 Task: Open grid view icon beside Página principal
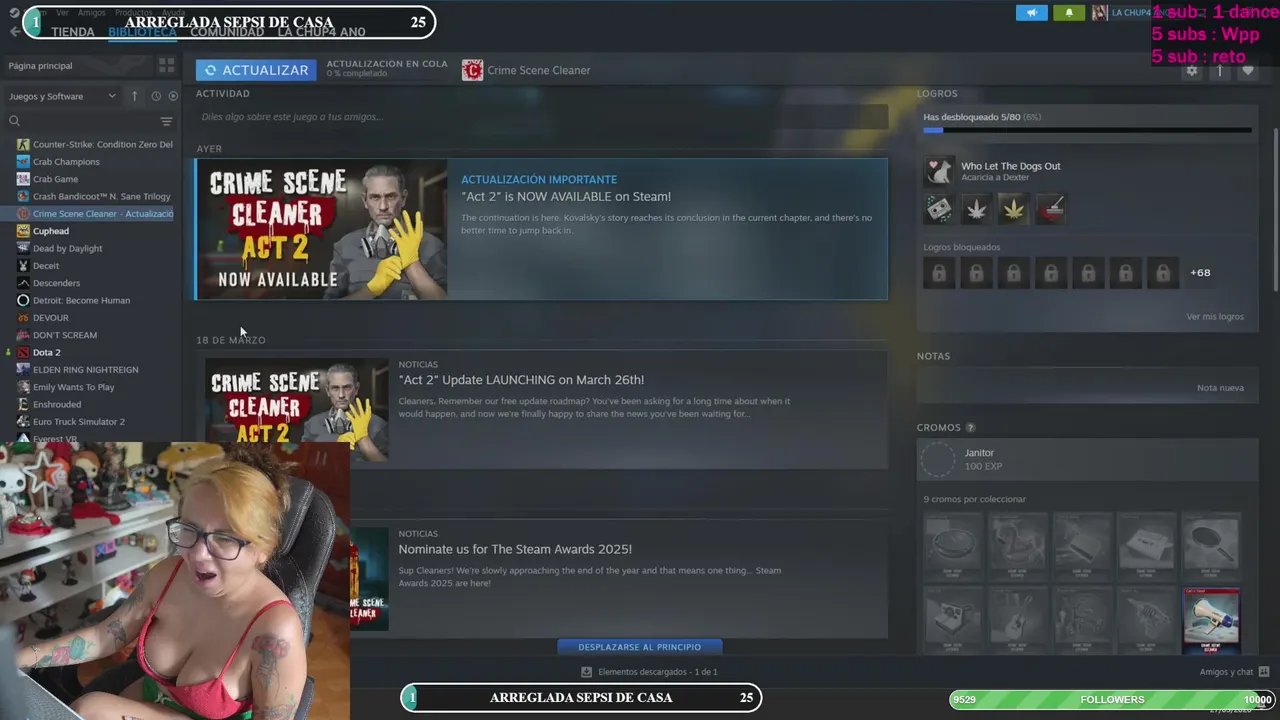click(166, 65)
